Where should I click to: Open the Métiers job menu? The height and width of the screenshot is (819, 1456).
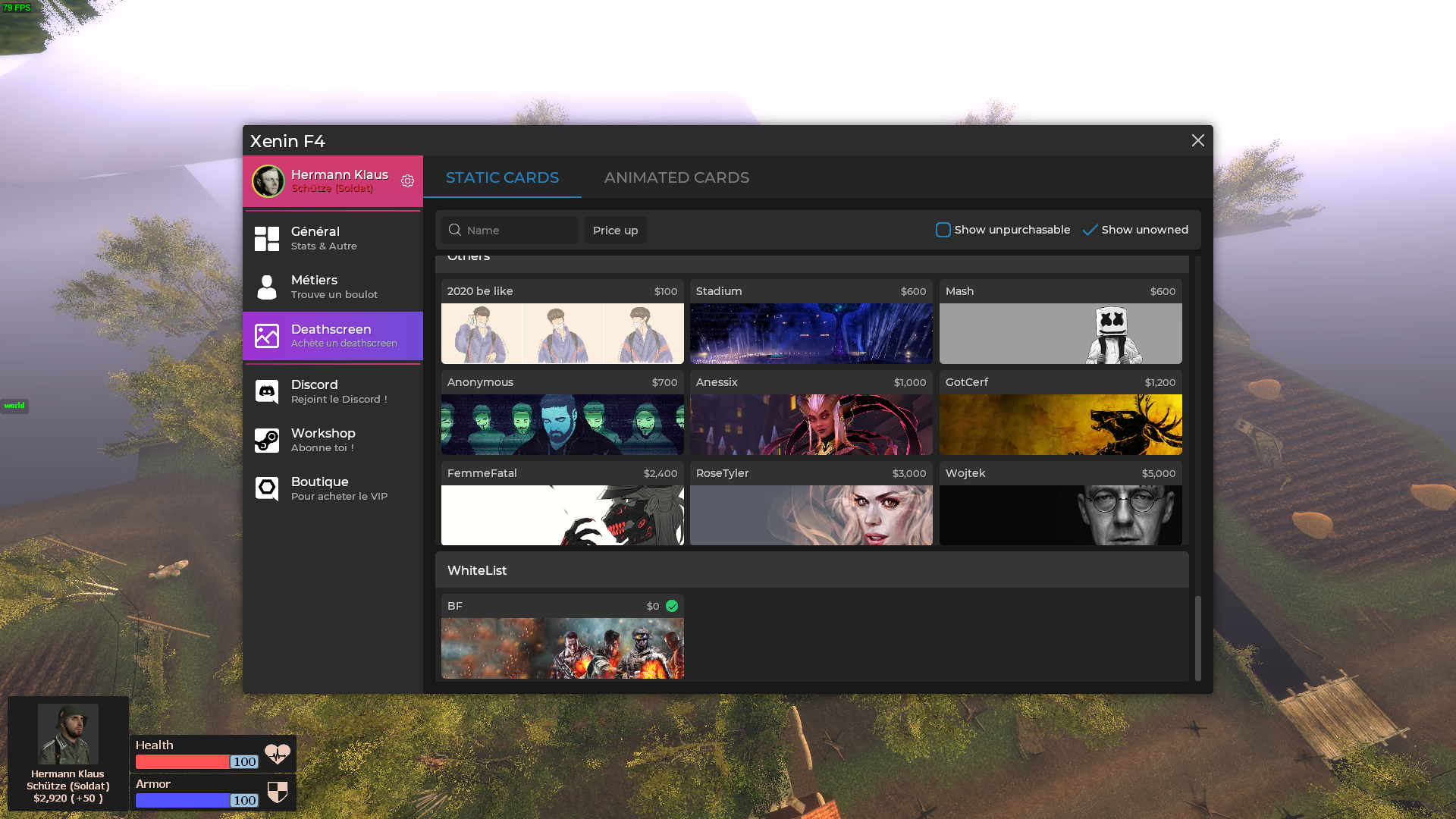[x=333, y=287]
